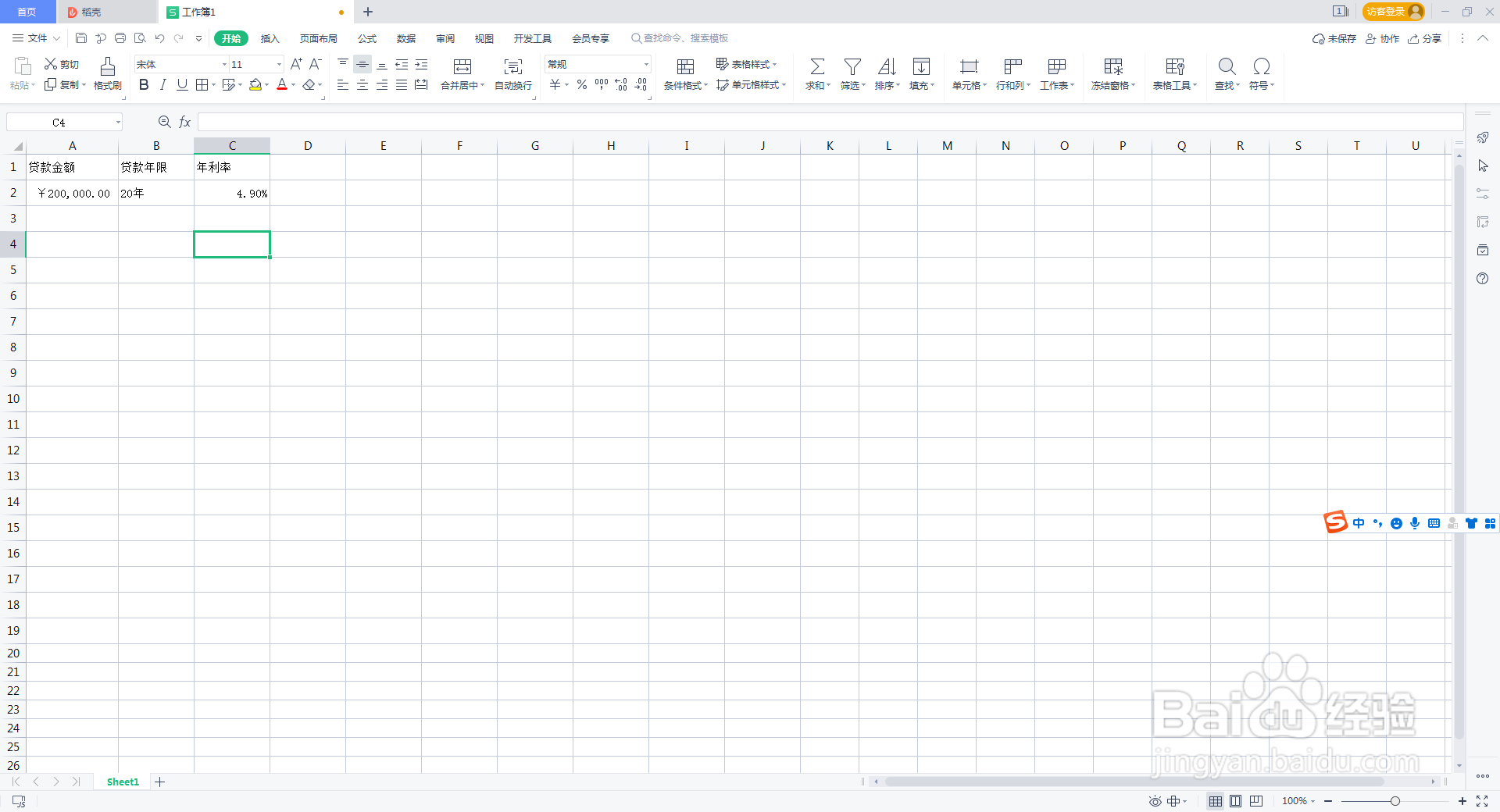Viewport: 1500px width, 812px height.
Task: Open the font name dropdown (宋体)
Action: pos(225,64)
